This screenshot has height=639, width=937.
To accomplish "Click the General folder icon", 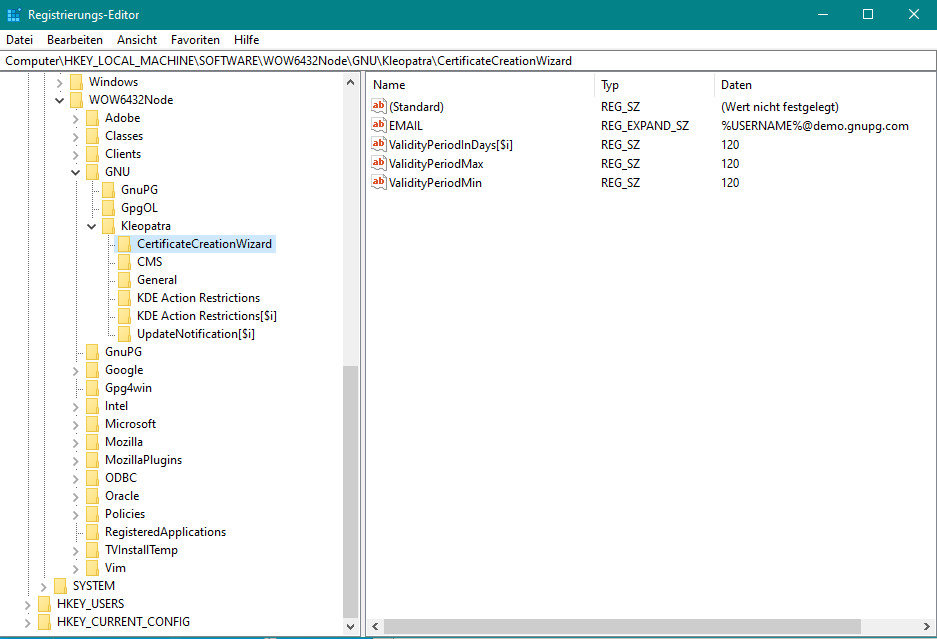I will [125, 280].
